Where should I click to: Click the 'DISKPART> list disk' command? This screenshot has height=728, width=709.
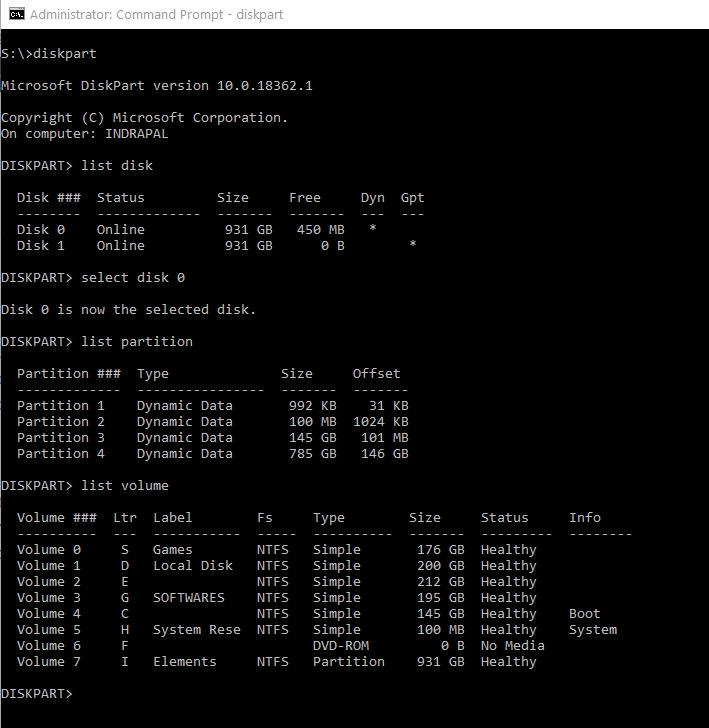coord(77,166)
